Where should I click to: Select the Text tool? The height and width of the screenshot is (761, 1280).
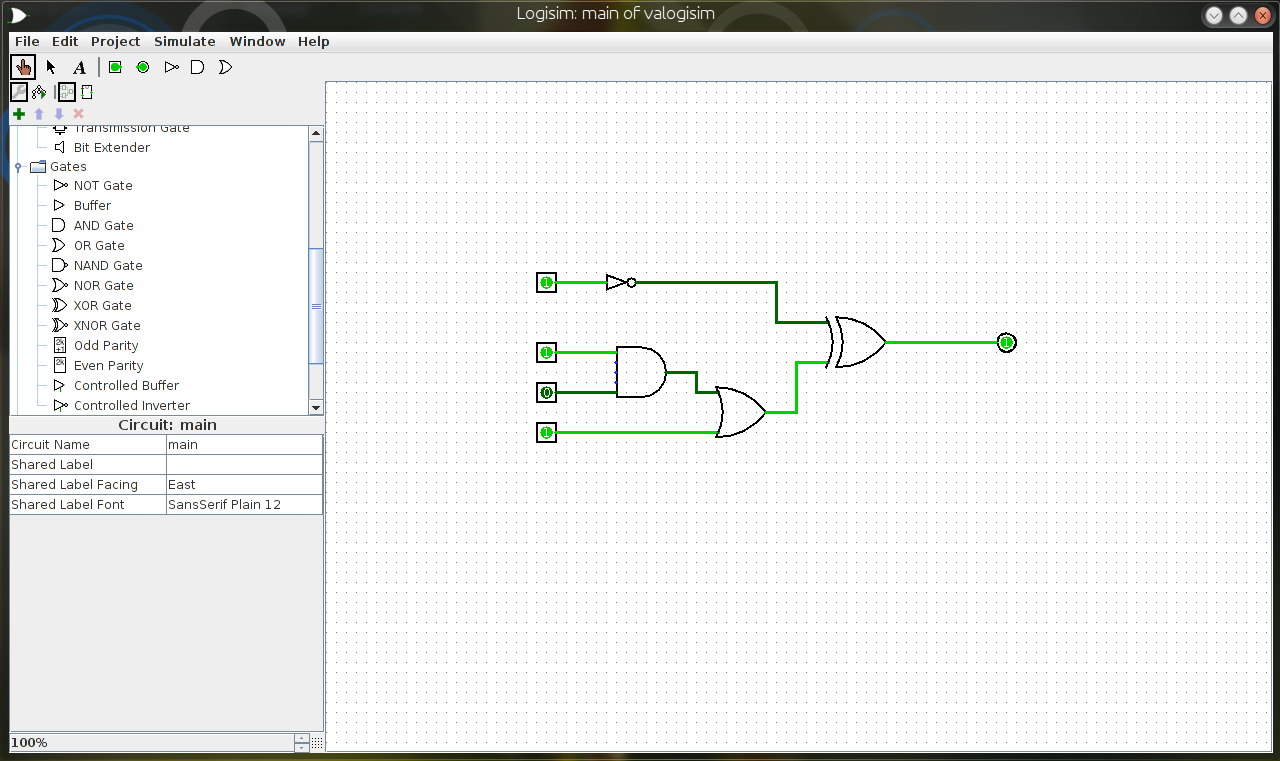[79, 67]
